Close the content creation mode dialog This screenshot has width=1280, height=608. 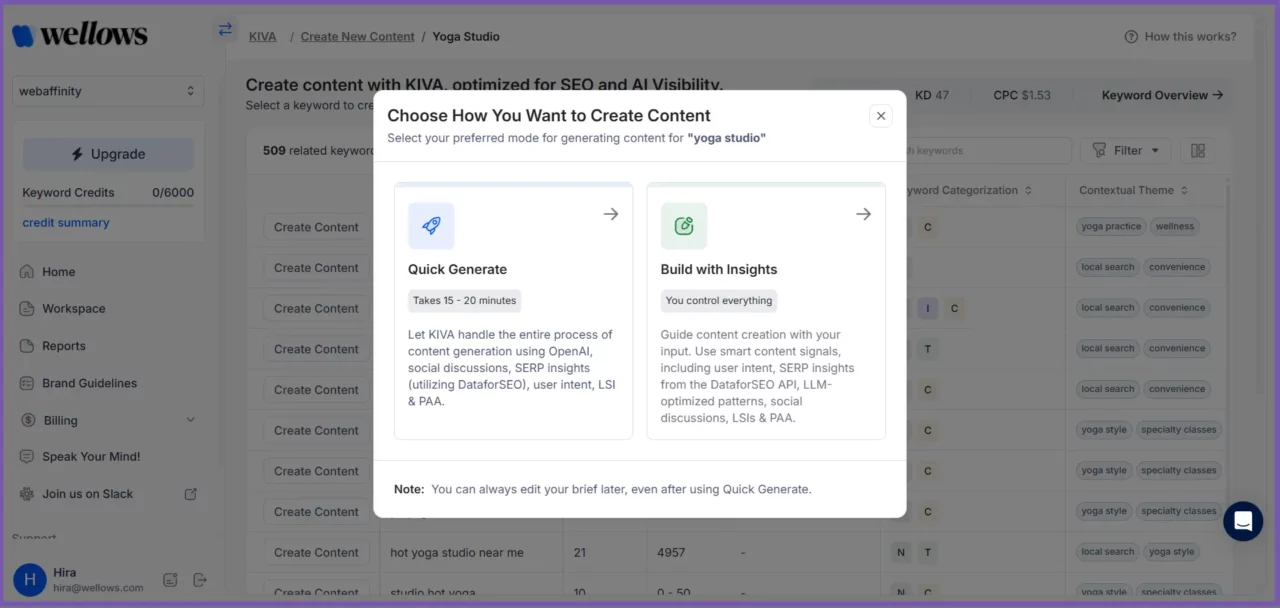point(881,116)
